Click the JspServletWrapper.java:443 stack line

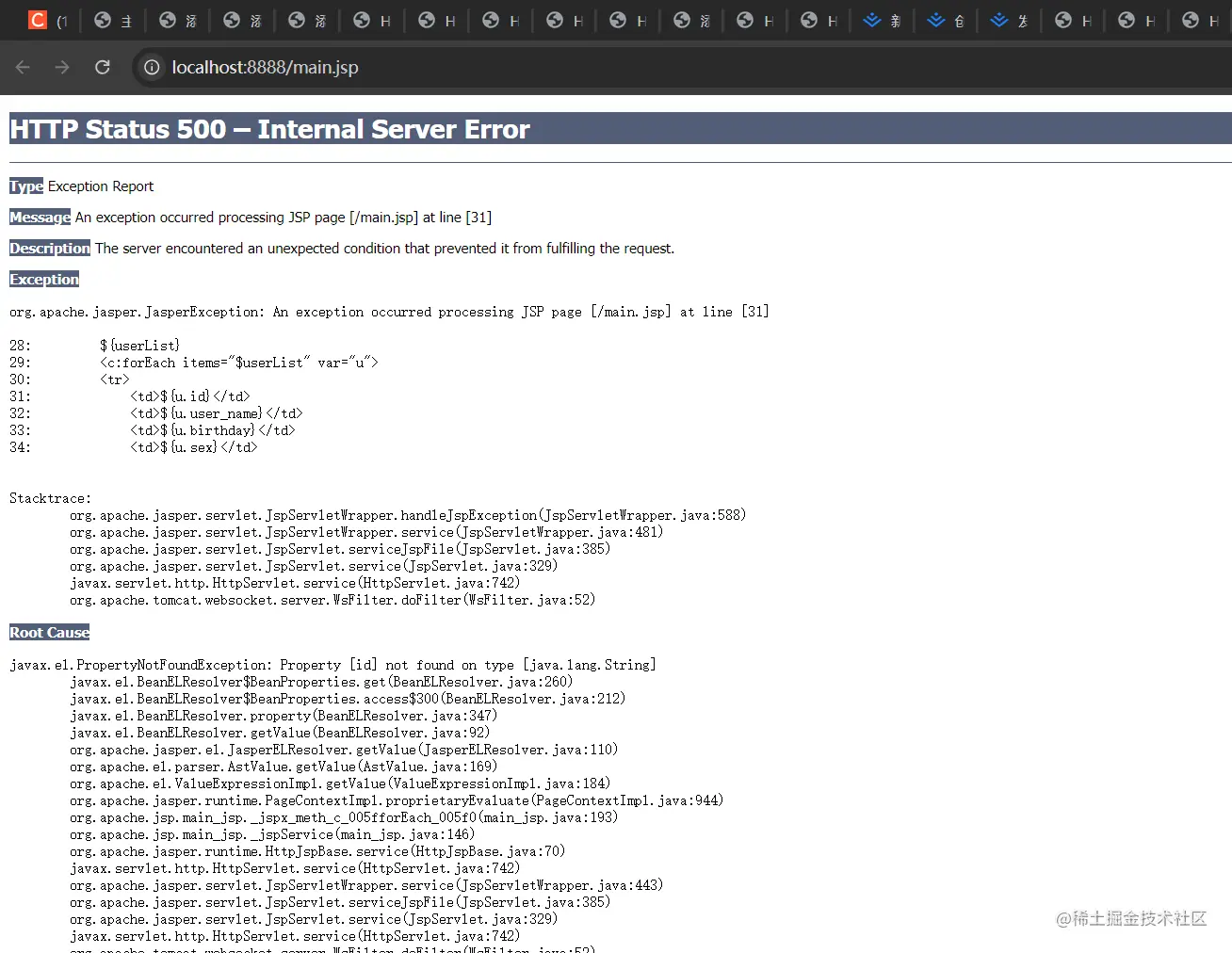click(366, 885)
